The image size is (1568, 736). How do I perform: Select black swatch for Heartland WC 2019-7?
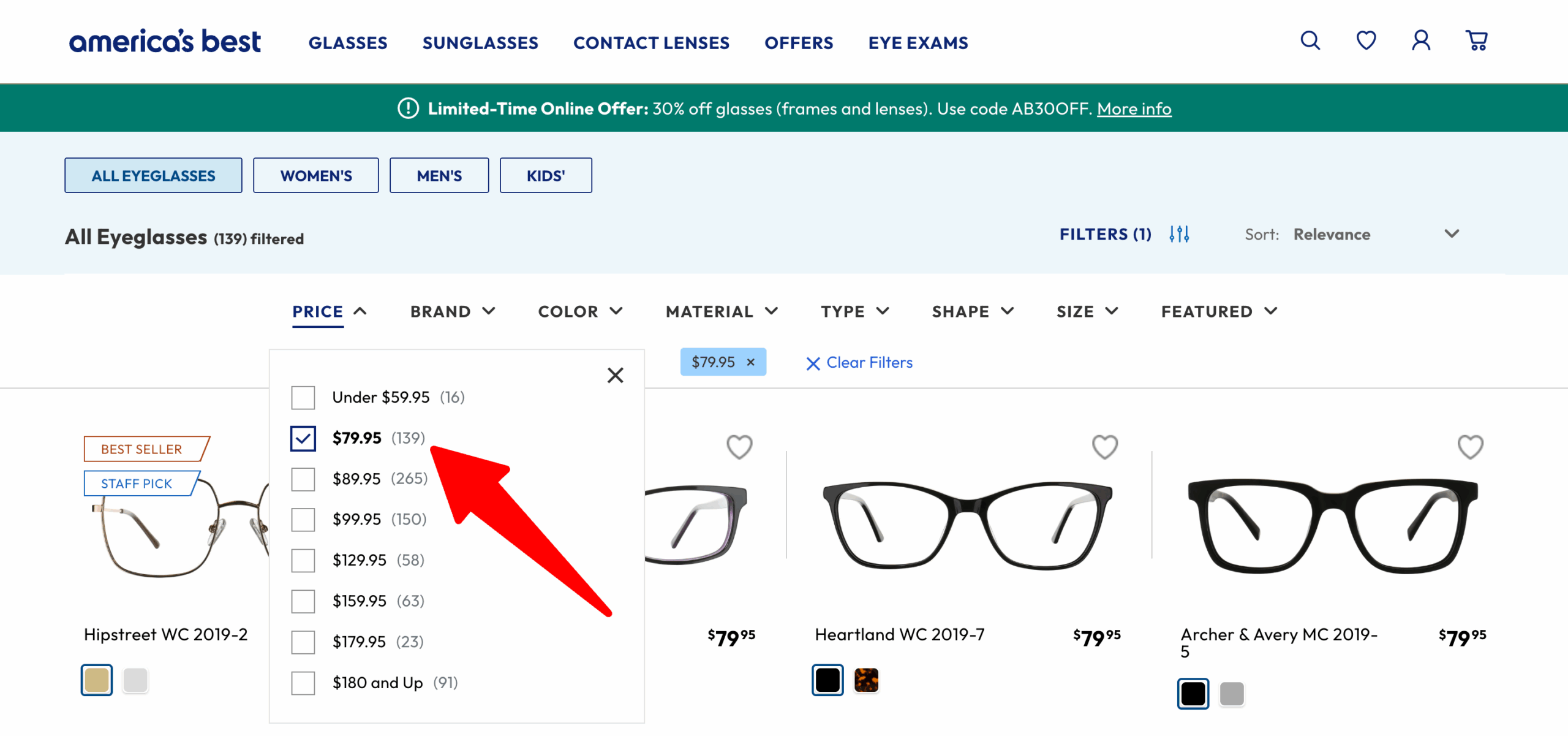click(x=827, y=680)
